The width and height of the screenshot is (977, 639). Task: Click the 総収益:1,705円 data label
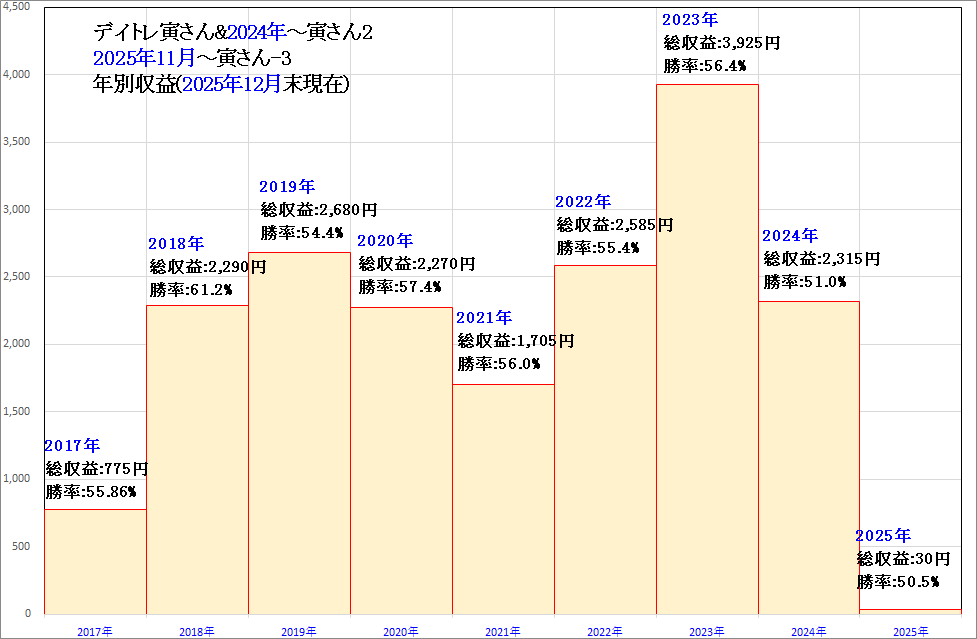[x=516, y=341]
